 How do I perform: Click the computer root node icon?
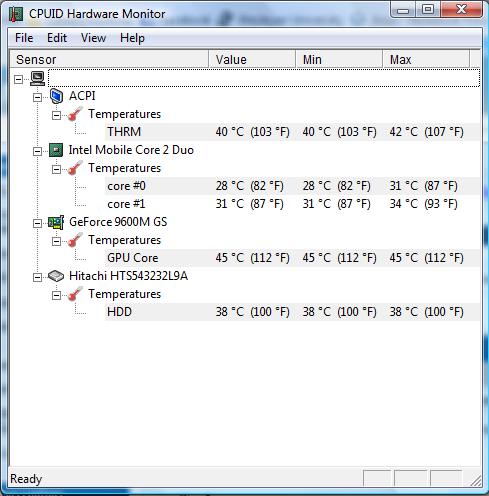pos(37,78)
